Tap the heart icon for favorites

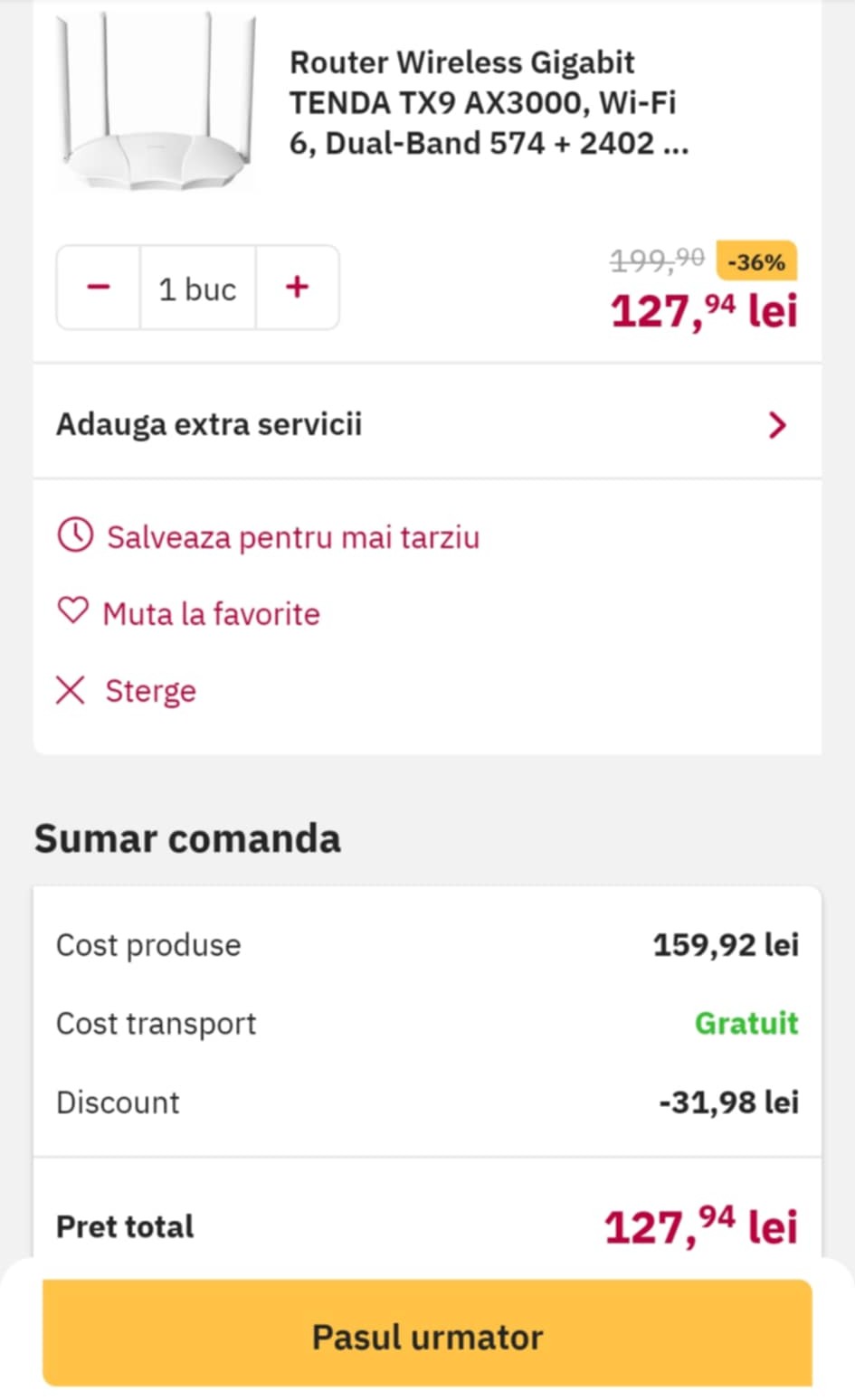coord(73,611)
